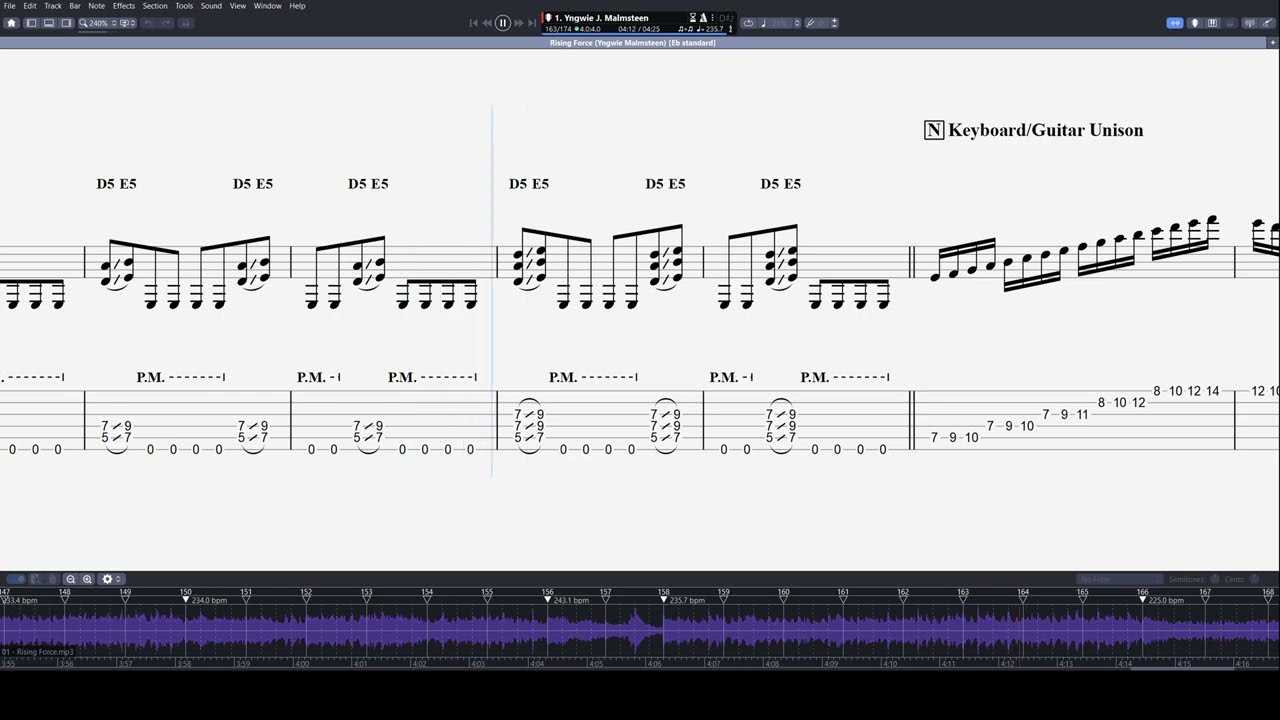Click the Undo arrow button
The width and height of the screenshot is (1280, 720).
point(148,23)
